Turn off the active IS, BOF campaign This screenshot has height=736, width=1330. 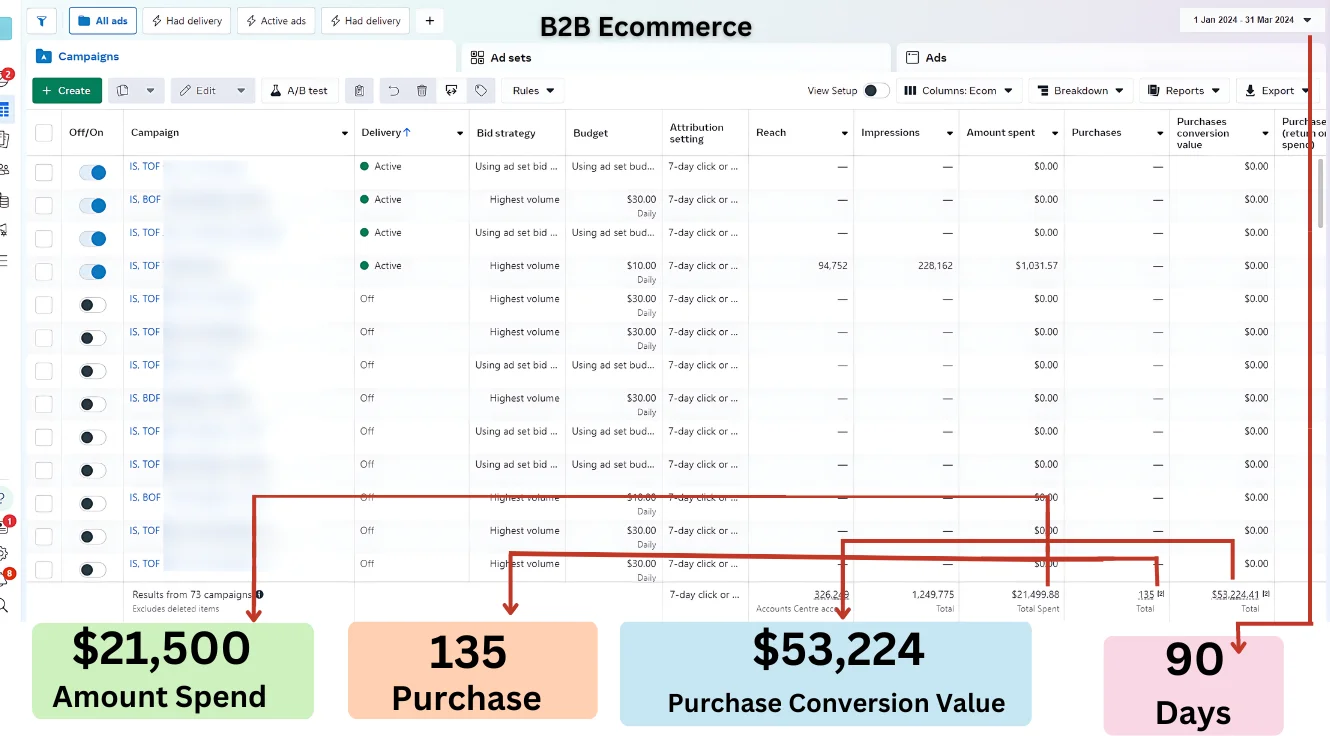pos(93,206)
